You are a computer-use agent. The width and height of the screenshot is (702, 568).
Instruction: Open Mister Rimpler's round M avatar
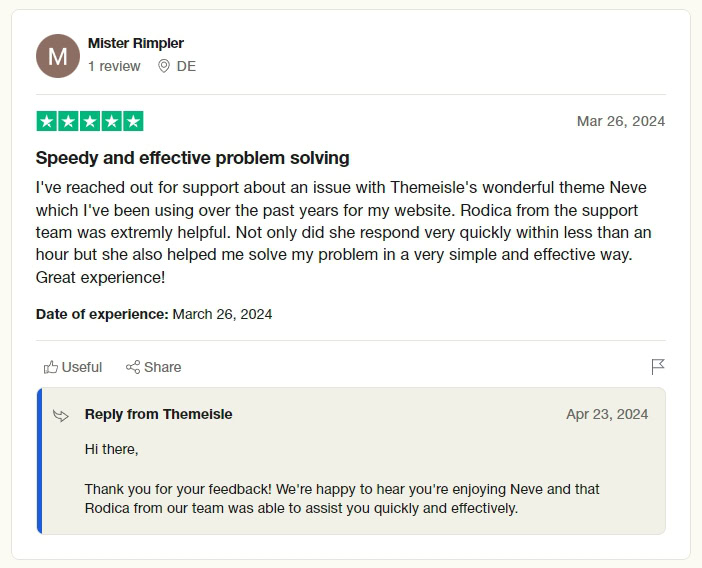pyautogui.click(x=58, y=56)
